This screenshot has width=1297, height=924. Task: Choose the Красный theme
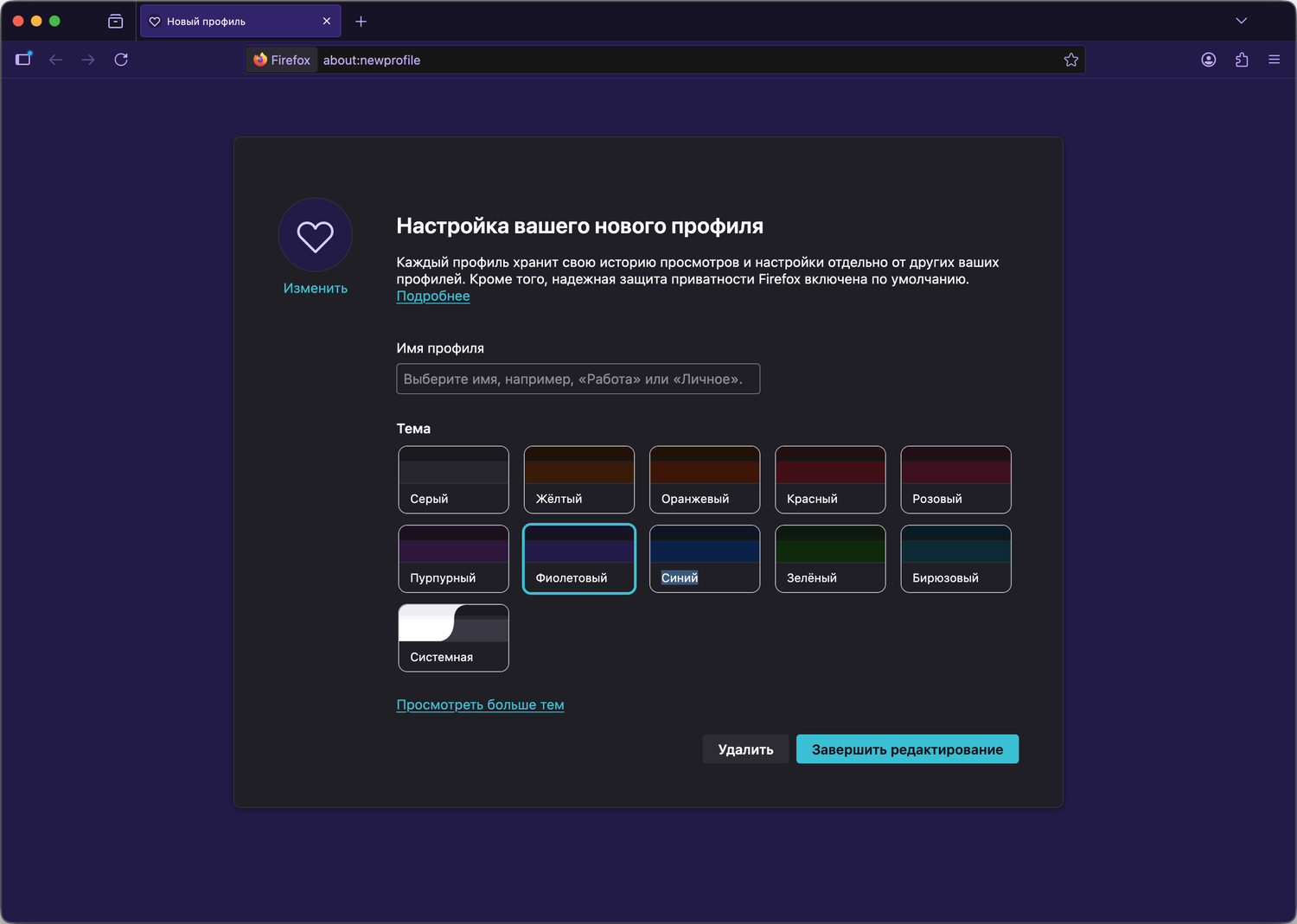pyautogui.click(x=830, y=480)
